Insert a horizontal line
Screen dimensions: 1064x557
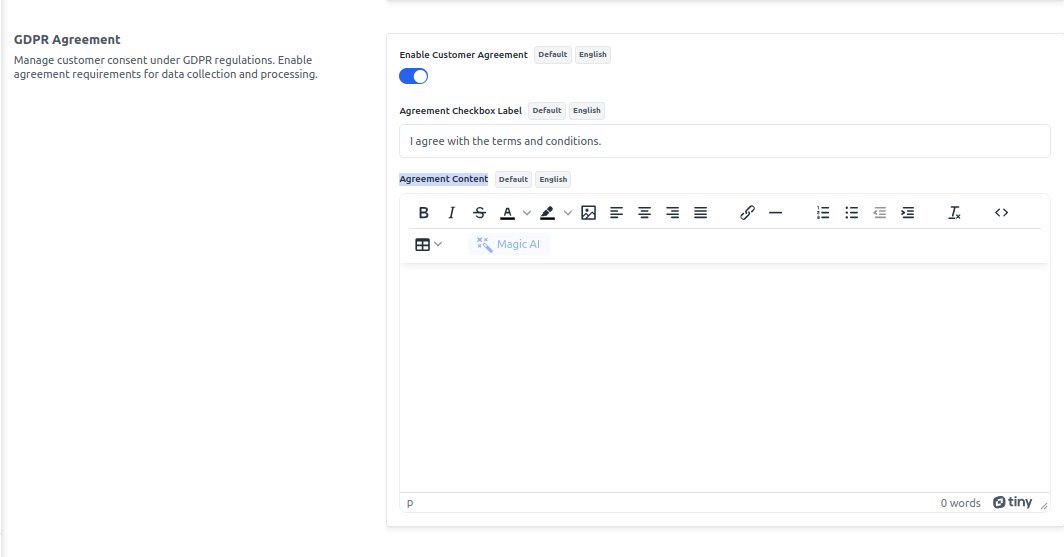point(776,213)
